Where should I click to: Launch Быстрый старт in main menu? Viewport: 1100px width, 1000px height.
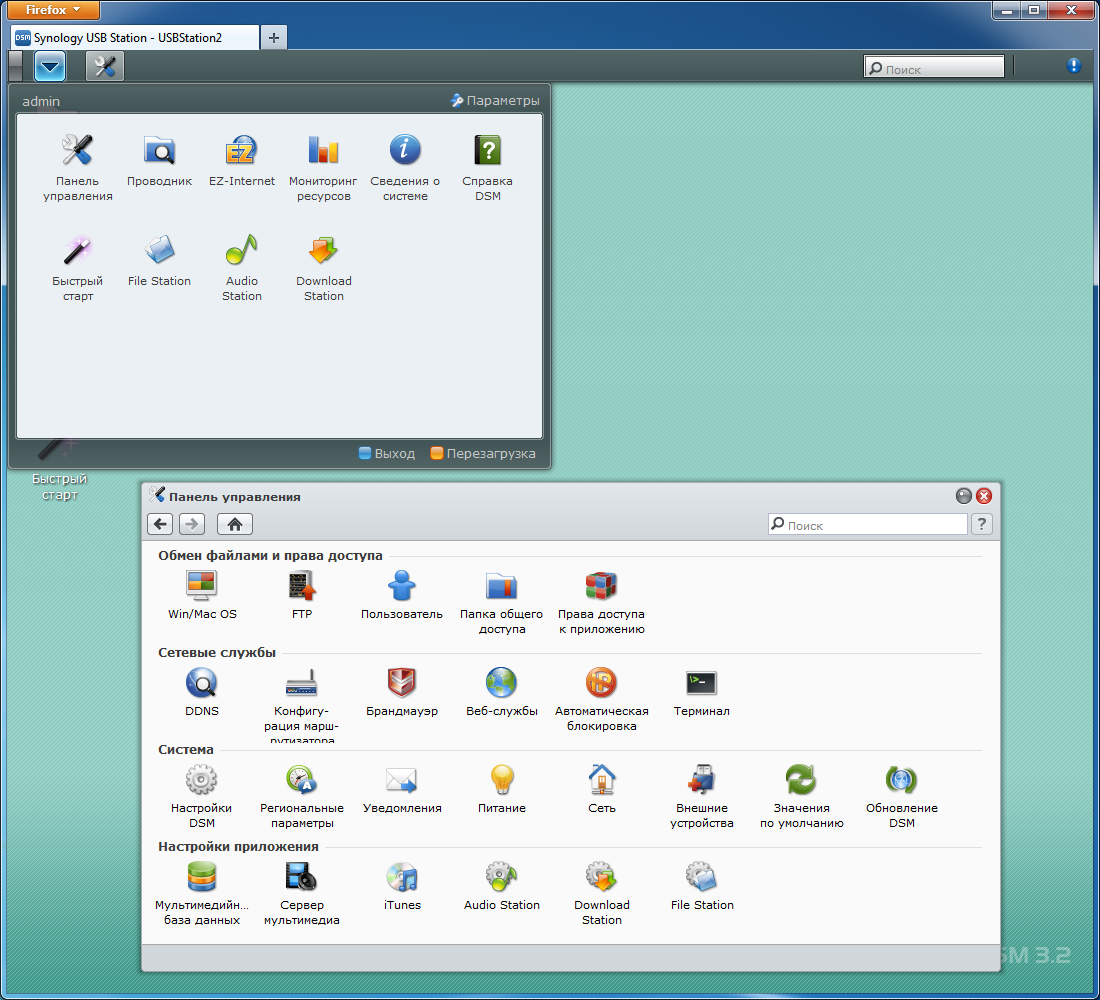tap(77, 268)
